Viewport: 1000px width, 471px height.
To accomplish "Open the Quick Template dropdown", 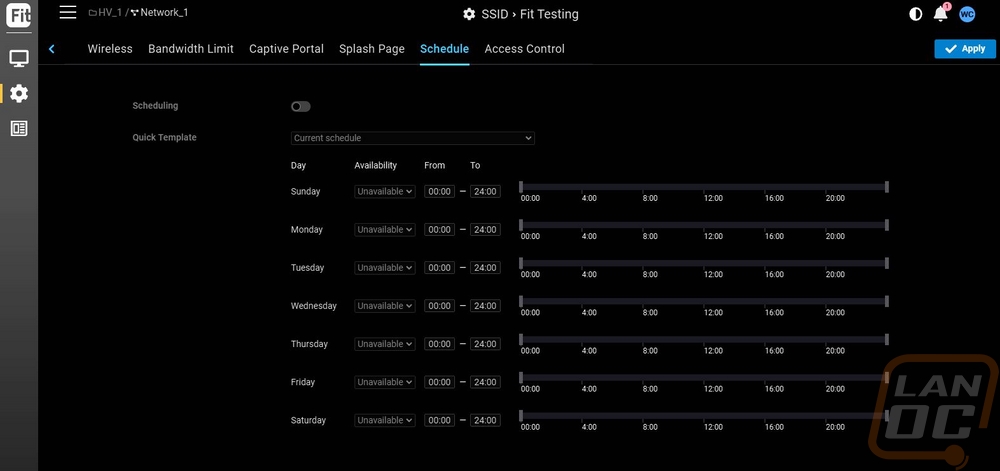I will tap(413, 138).
